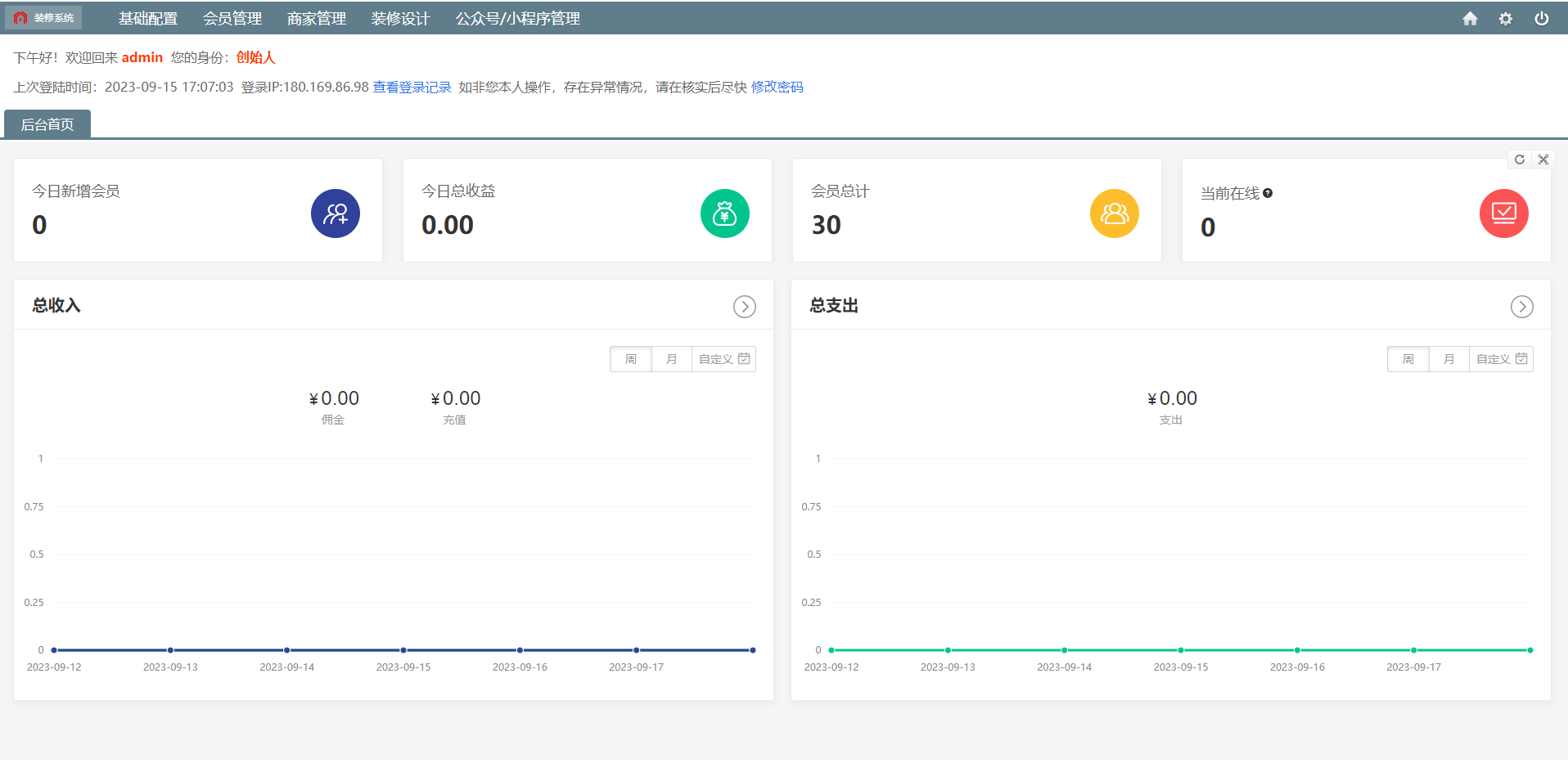The width and height of the screenshot is (1568, 768).
Task: Click 查看登录记录 link
Action: pos(412,87)
